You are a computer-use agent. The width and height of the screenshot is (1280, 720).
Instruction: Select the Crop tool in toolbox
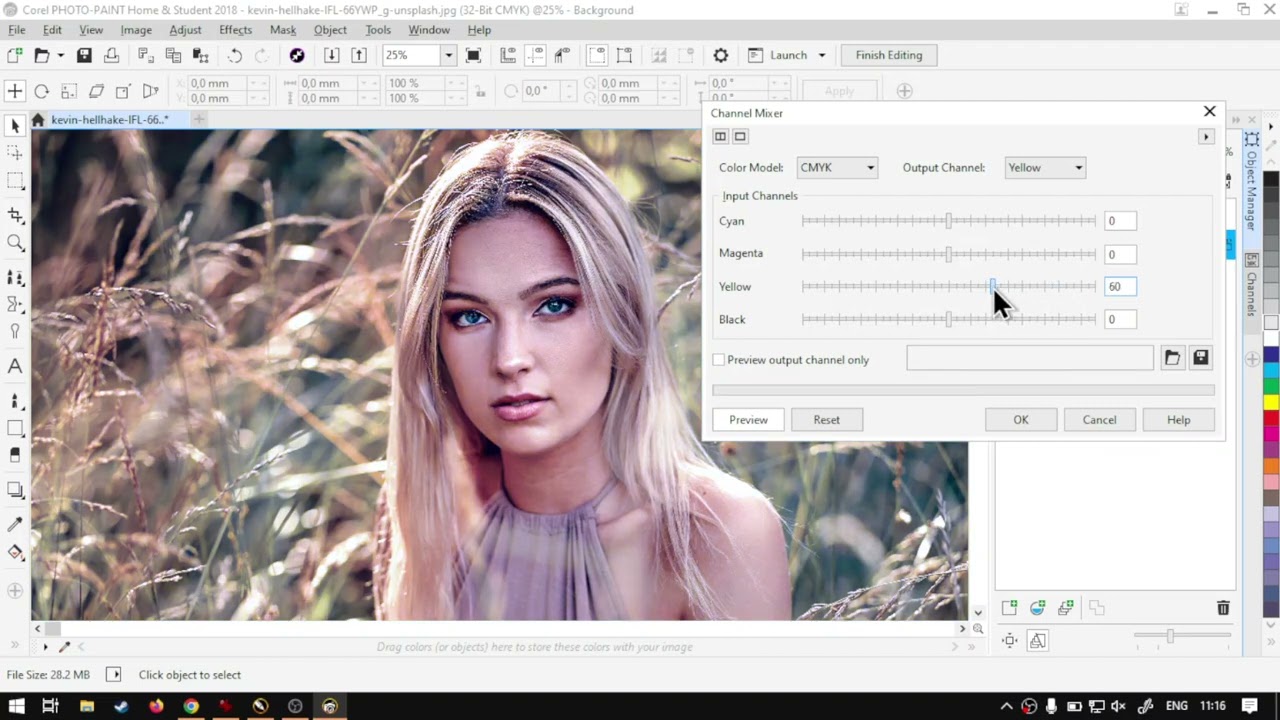click(x=15, y=215)
